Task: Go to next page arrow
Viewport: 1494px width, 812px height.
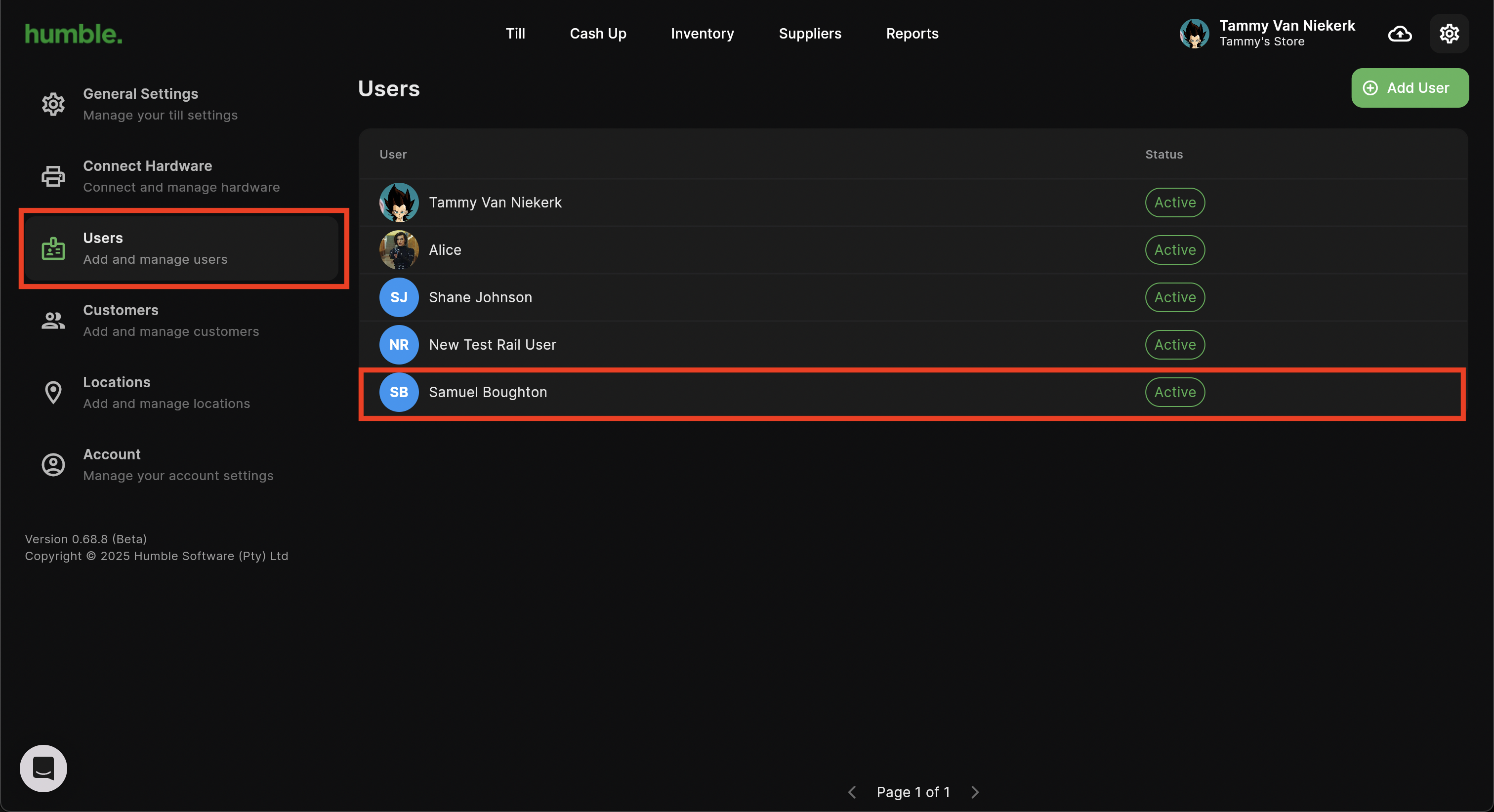Action: [x=975, y=792]
